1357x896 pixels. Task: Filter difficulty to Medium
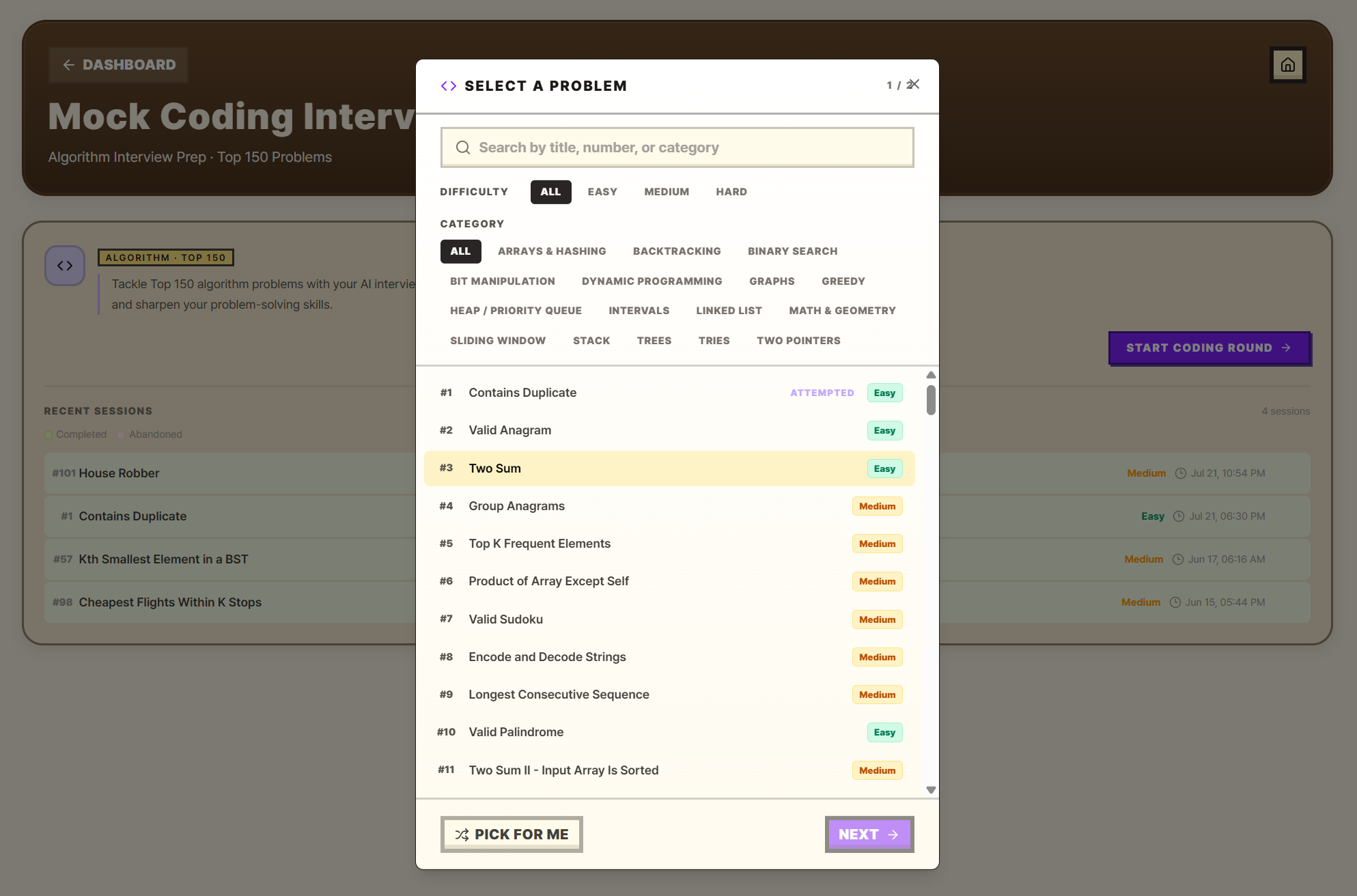[x=667, y=192]
